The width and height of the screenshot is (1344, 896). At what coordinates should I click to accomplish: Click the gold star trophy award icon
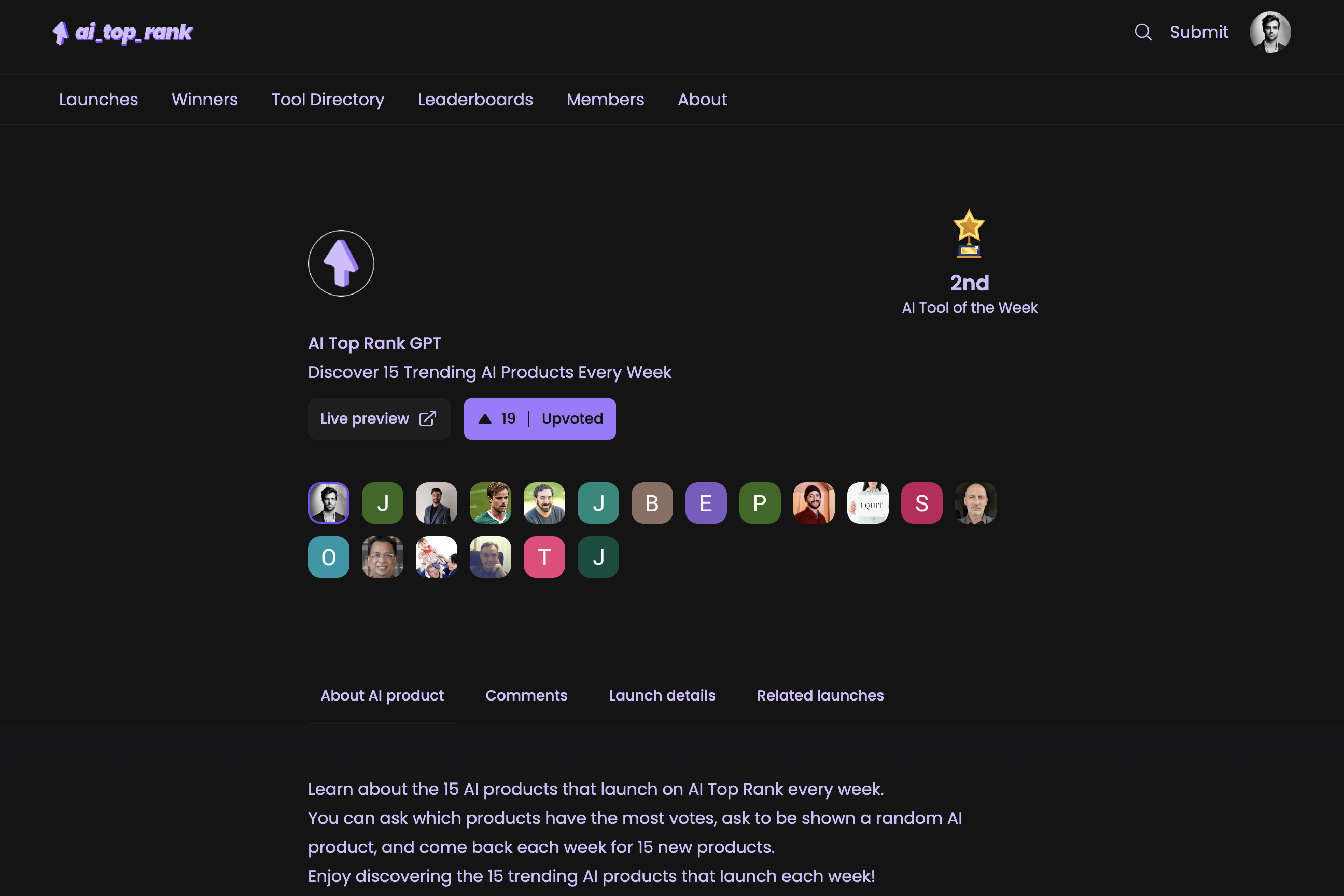(x=969, y=233)
